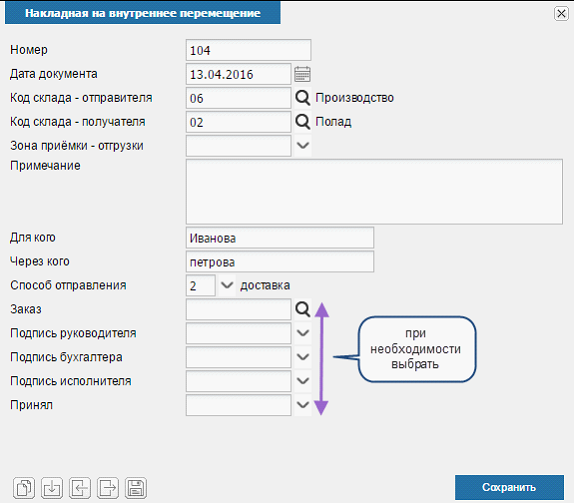
Task: Expand the Подпись исполнителя dropdown
Action: [303, 381]
